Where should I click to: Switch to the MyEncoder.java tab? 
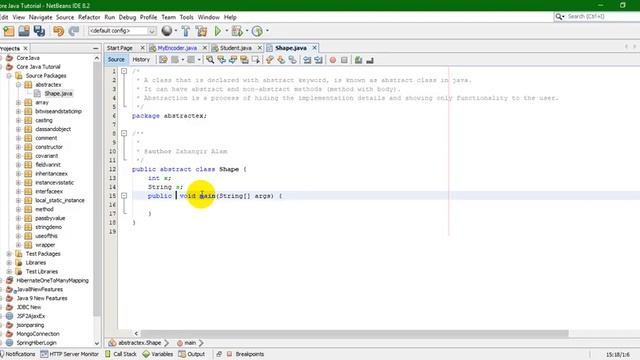(x=177, y=48)
